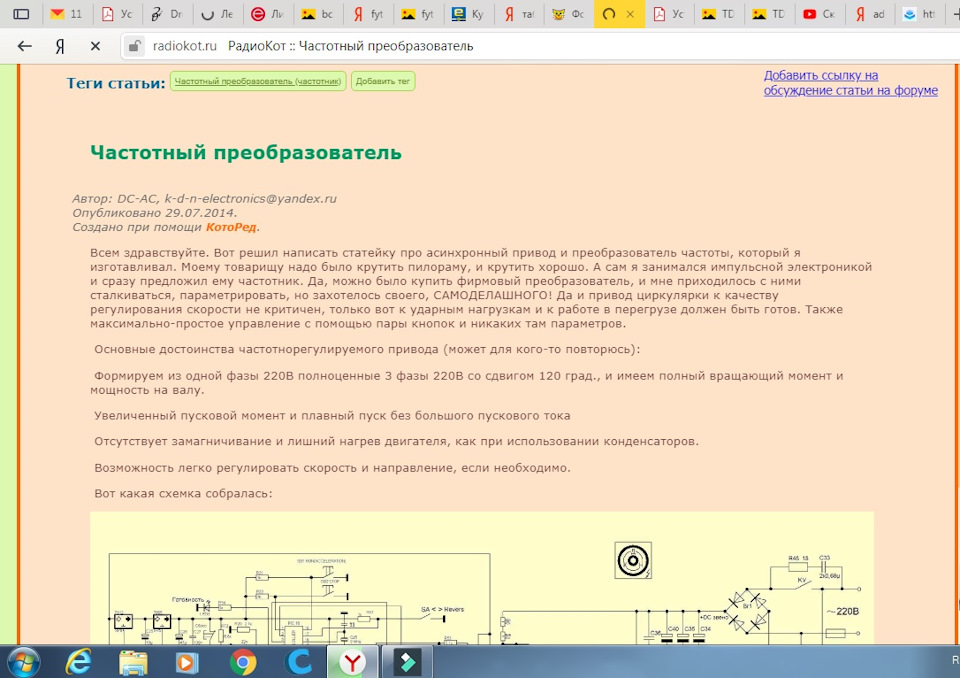Screen dimensions: 960x678
Task: Switch to the 'Фс' cat-icon tab
Action: click(x=569, y=14)
